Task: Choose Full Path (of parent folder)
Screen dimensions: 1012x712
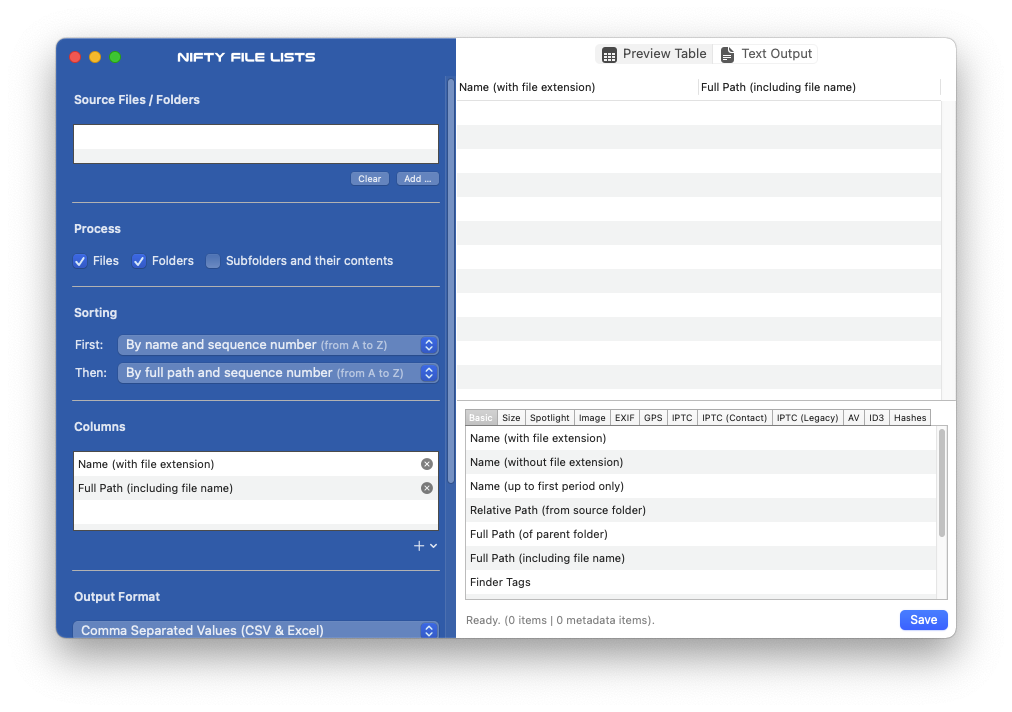Action: [701, 534]
